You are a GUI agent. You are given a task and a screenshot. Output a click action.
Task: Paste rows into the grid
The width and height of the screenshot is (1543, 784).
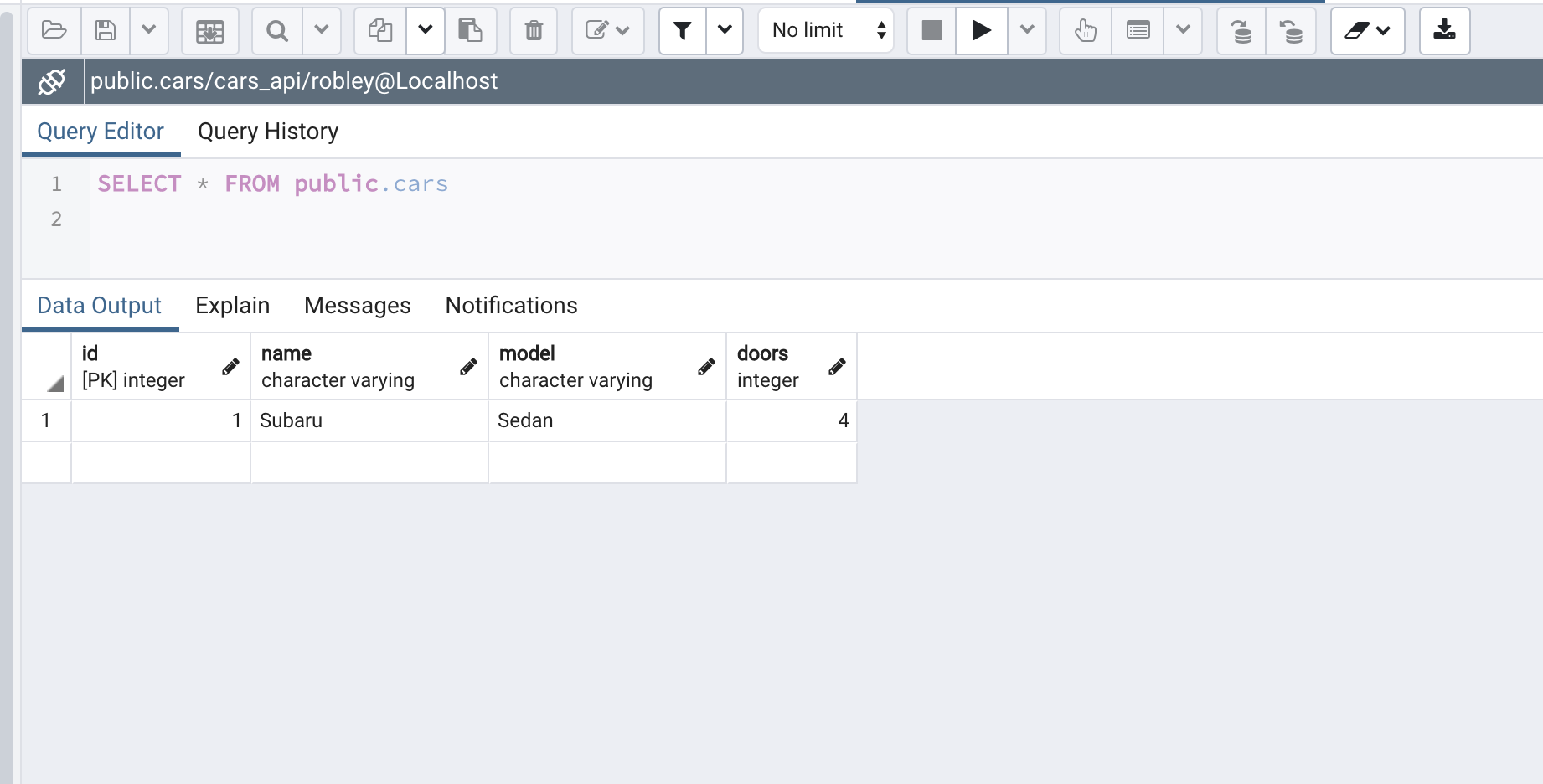click(x=472, y=30)
